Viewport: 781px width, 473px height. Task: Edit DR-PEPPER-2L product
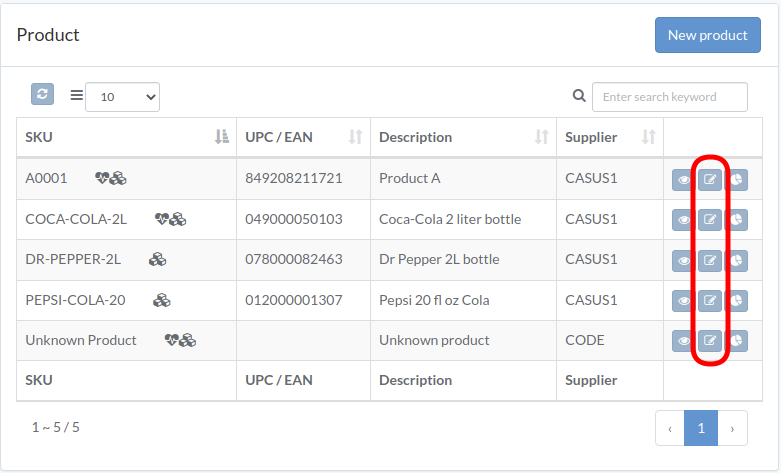tap(710, 260)
